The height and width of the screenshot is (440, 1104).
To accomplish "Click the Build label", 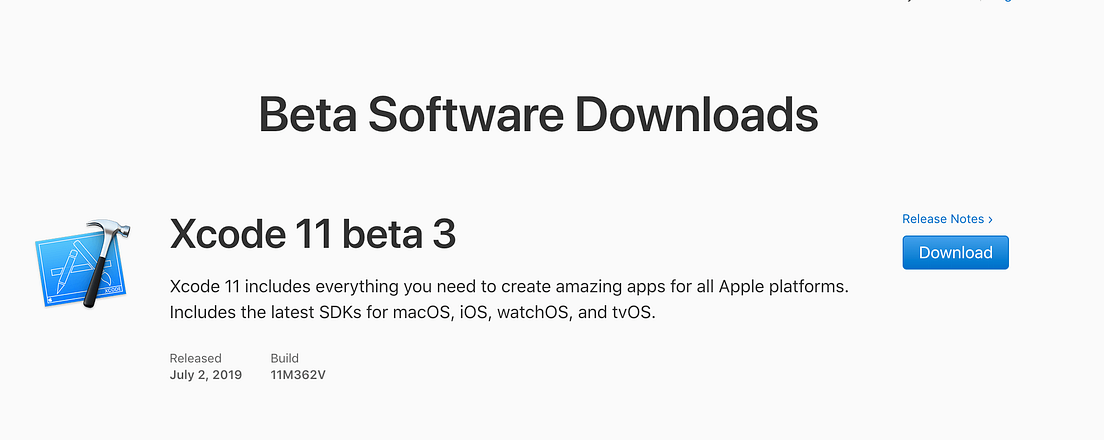I will pos(284,358).
